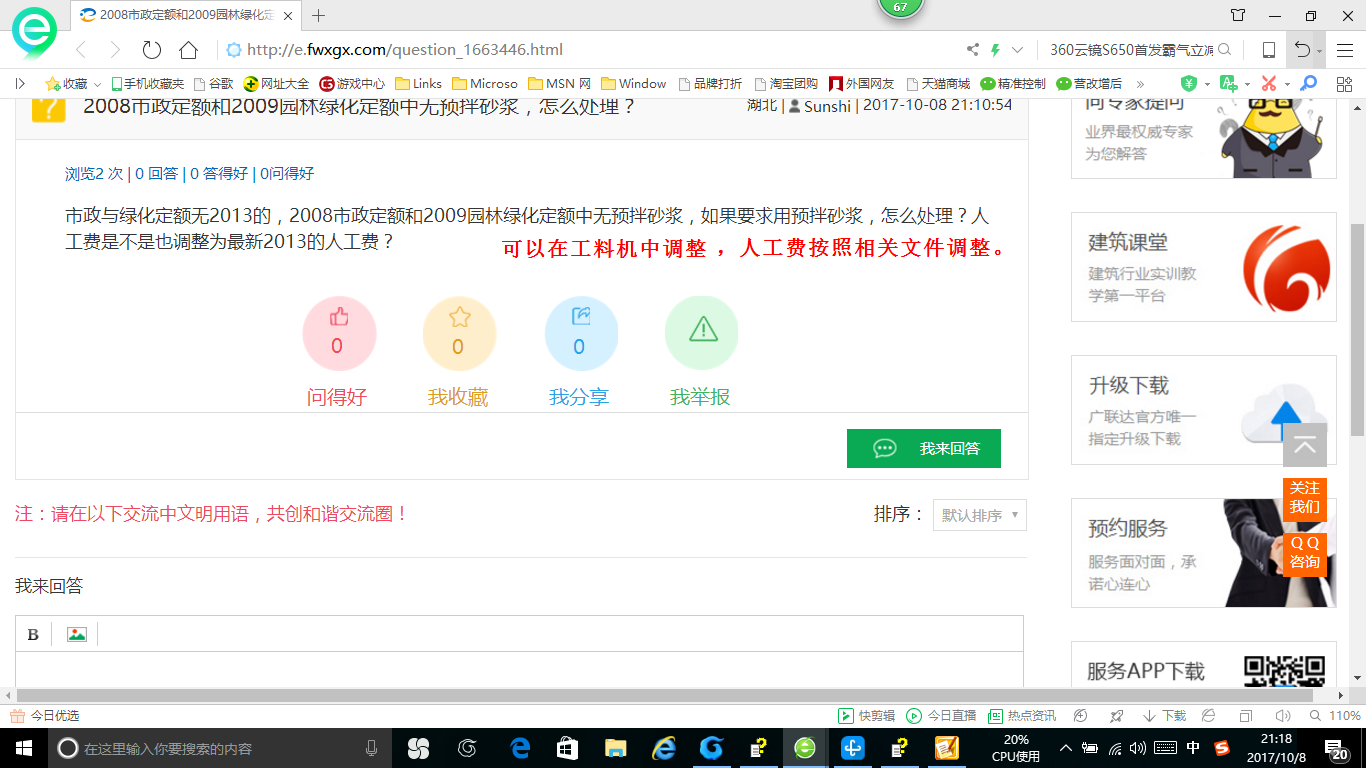Image resolution: width=1366 pixels, height=768 pixels.
Task: Open 今日直播 in the status bar
Action: [941, 716]
